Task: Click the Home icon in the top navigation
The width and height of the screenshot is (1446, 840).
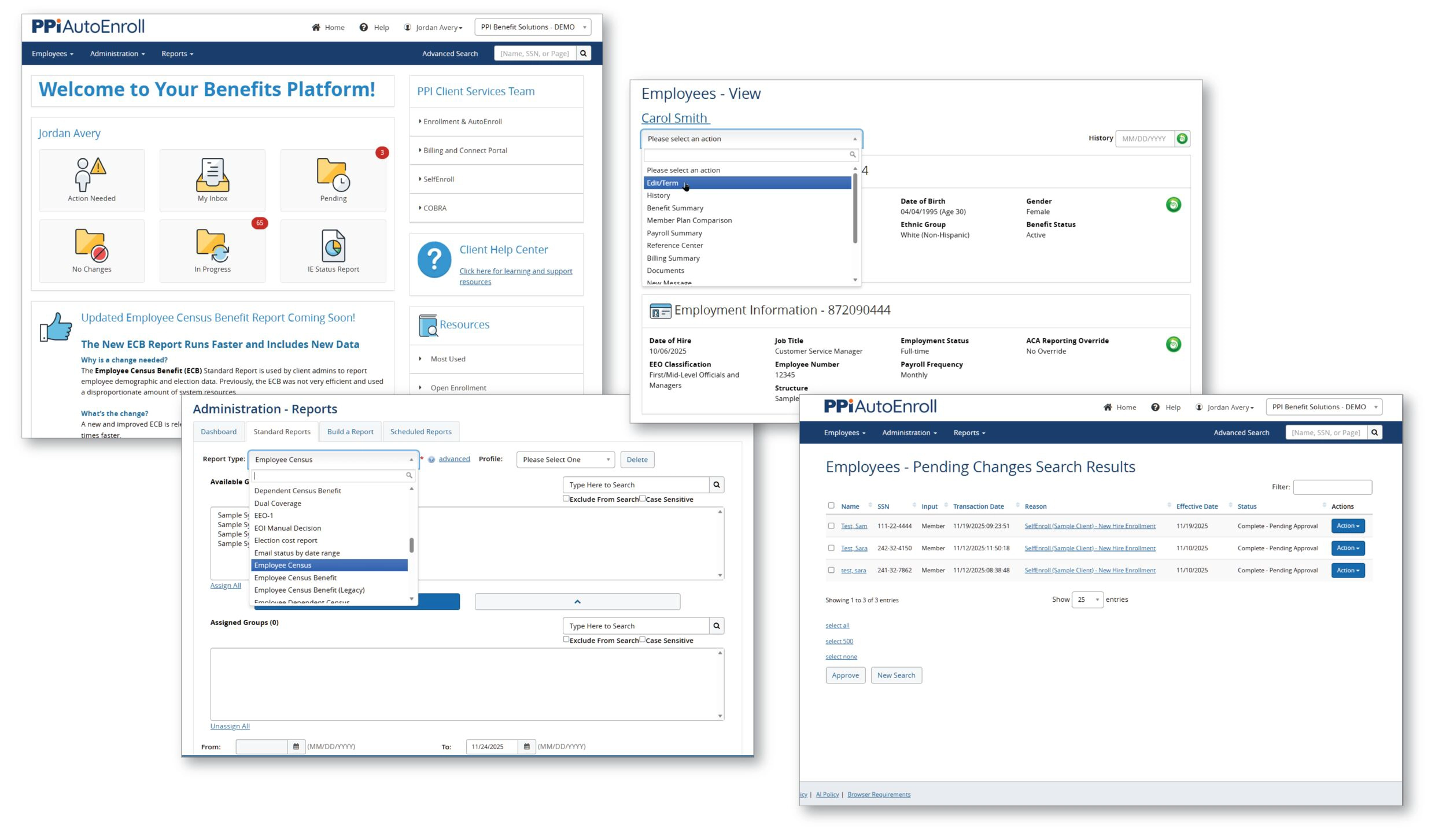Action: coord(315,27)
